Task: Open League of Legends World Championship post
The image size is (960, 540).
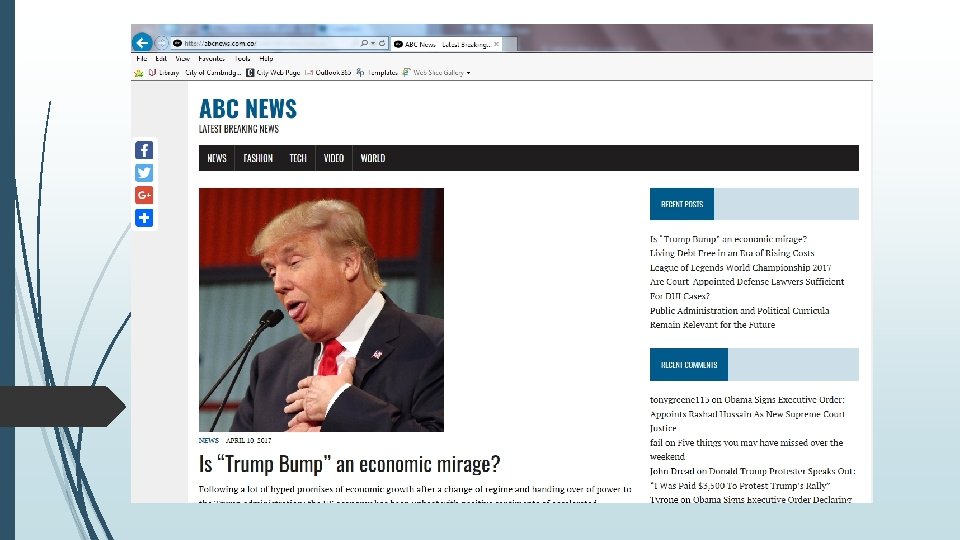Action: pos(741,268)
